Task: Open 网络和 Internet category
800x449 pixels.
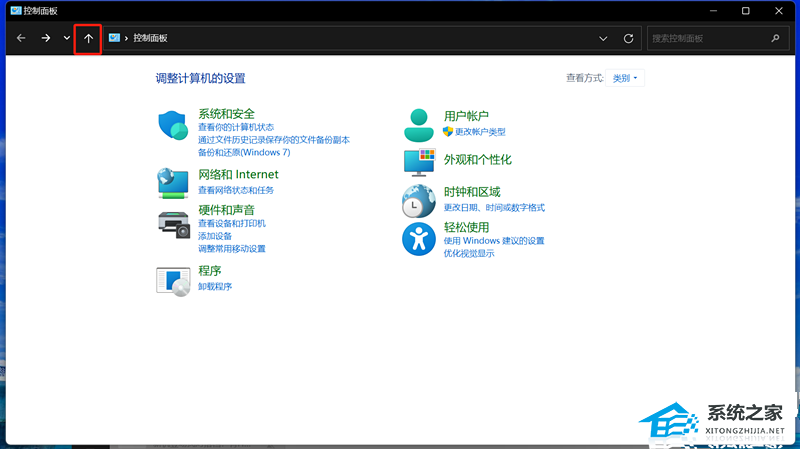Action: pyautogui.click(x=238, y=174)
